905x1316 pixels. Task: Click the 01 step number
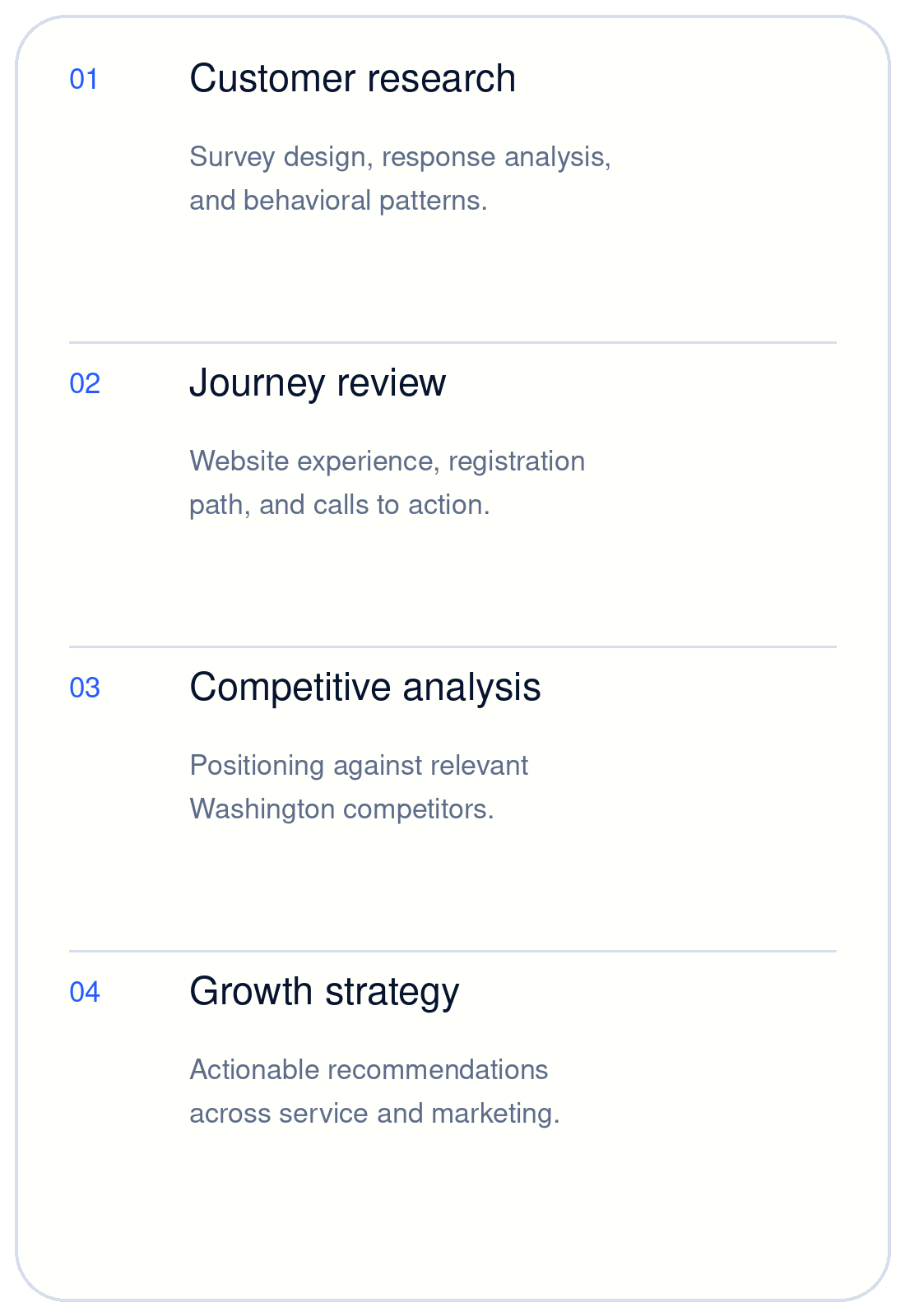pyautogui.click(x=84, y=80)
